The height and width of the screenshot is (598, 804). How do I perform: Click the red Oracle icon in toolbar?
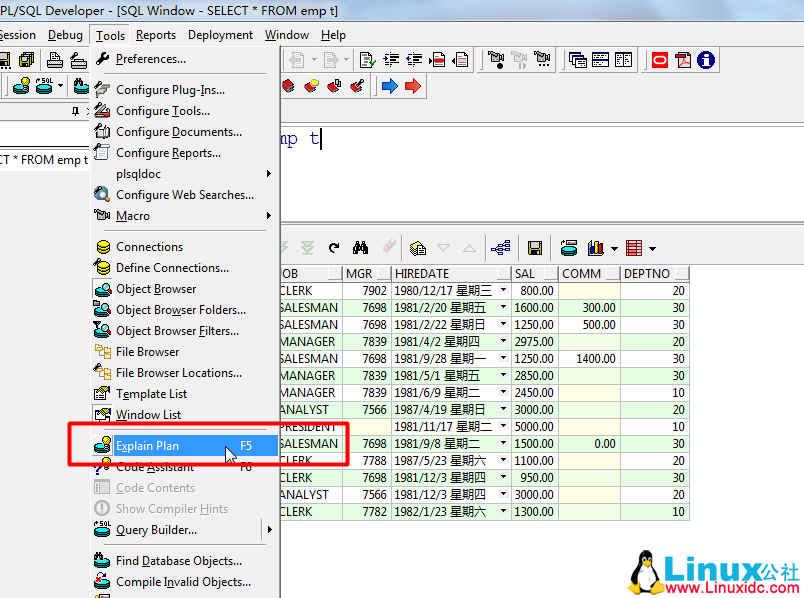coord(659,60)
